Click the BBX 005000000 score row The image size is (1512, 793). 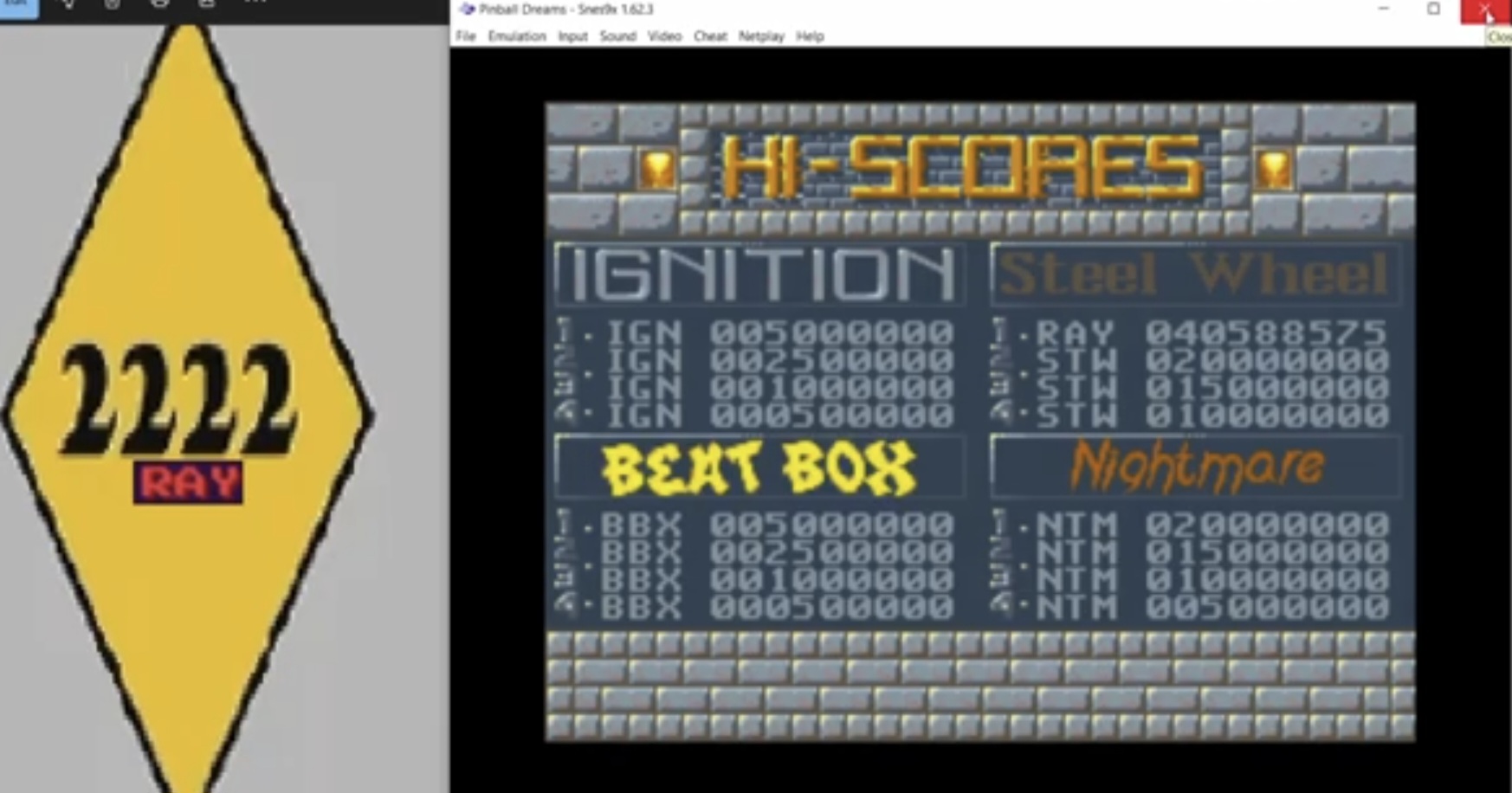click(755, 525)
